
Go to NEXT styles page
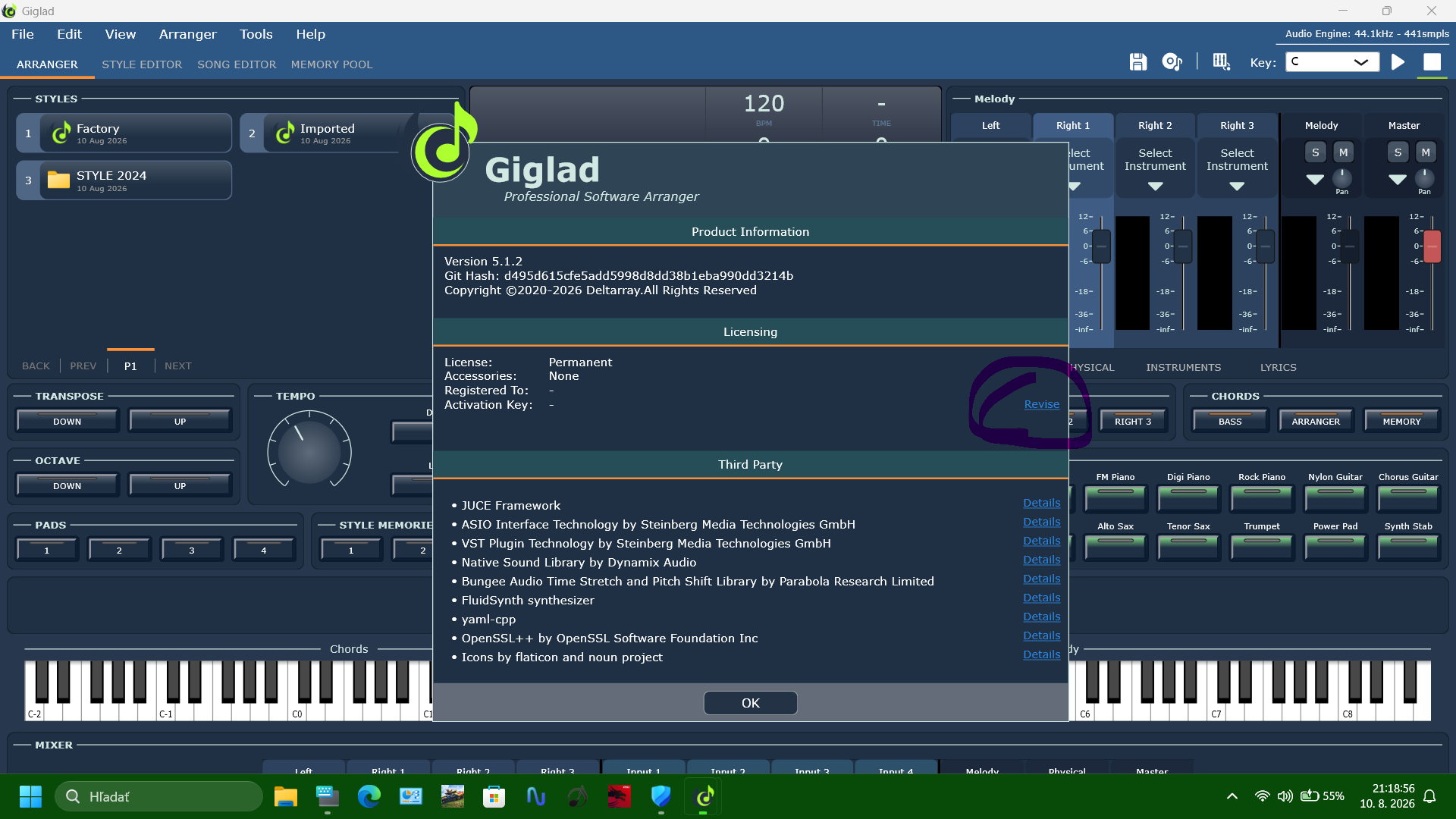point(178,366)
